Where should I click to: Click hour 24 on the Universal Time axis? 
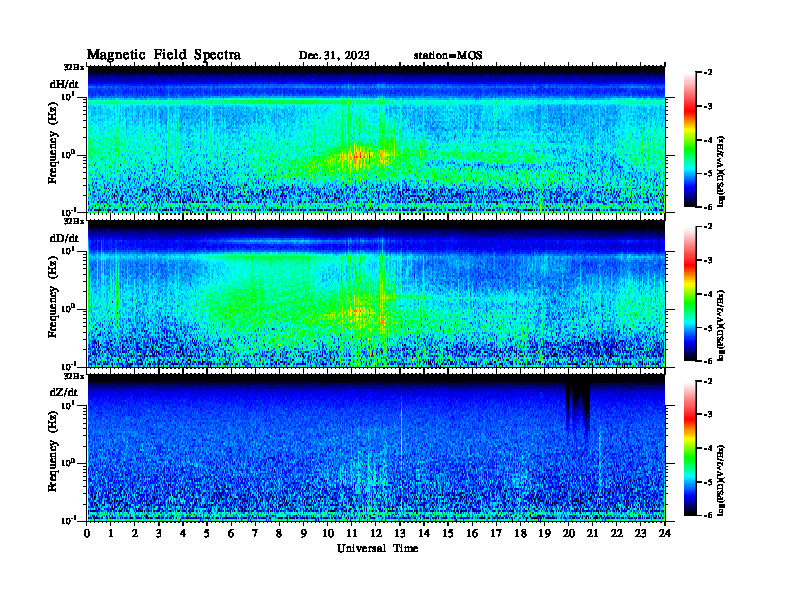point(665,534)
